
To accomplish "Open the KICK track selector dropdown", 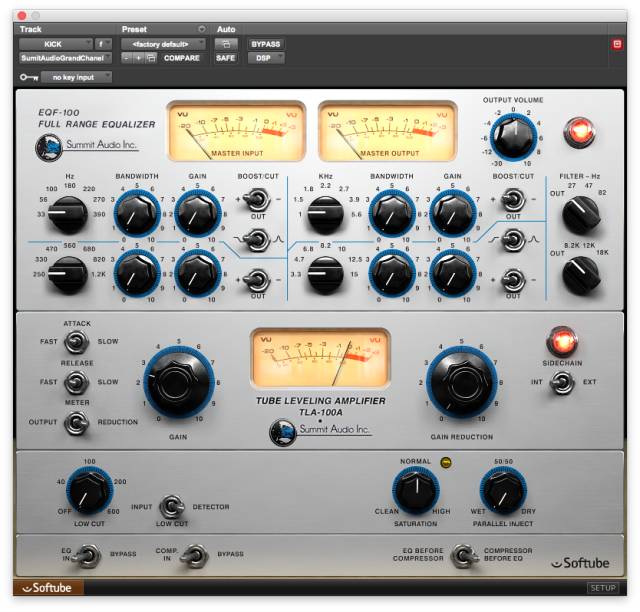I will point(56,44).
